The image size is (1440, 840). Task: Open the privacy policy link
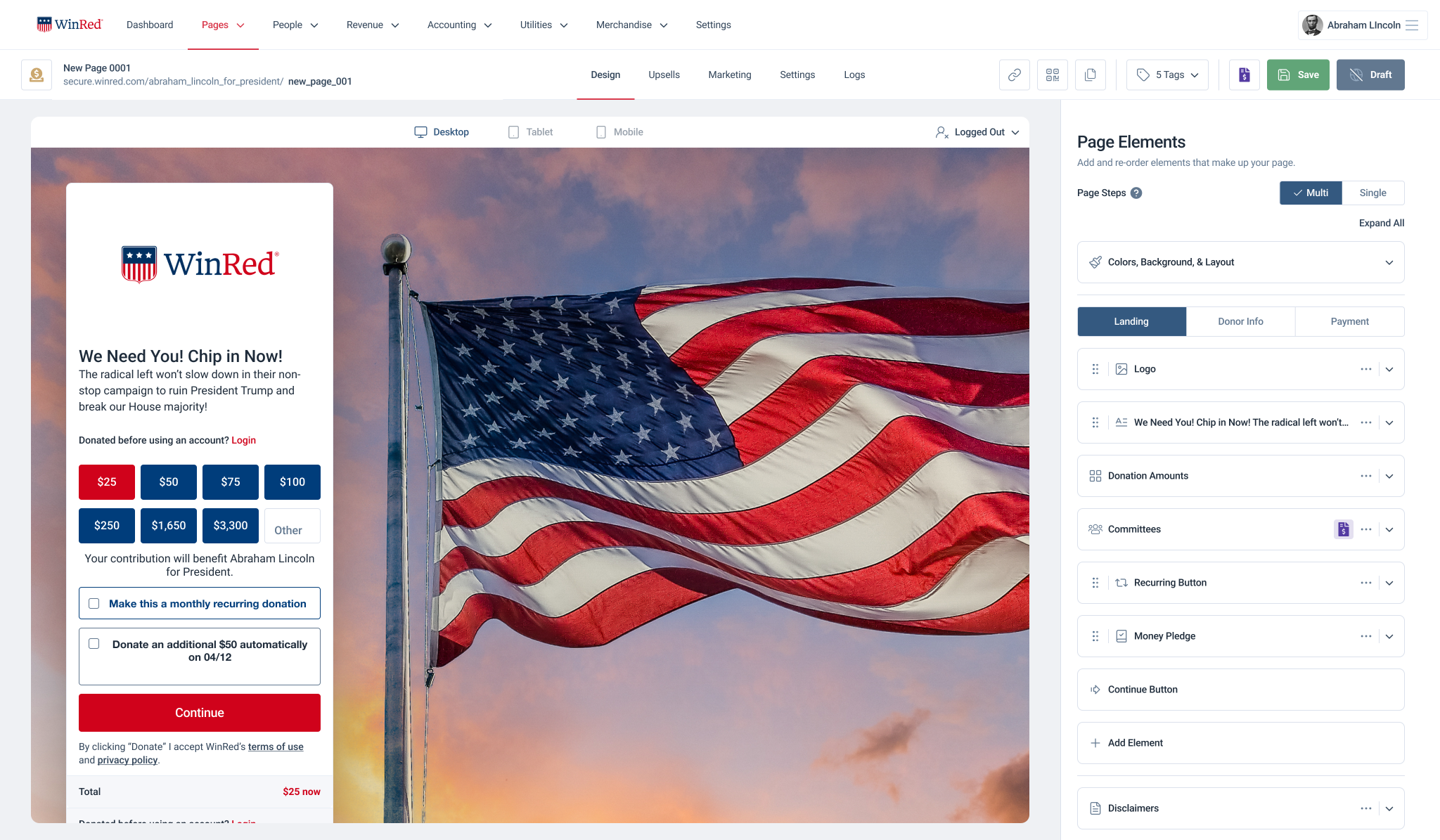tap(127, 760)
